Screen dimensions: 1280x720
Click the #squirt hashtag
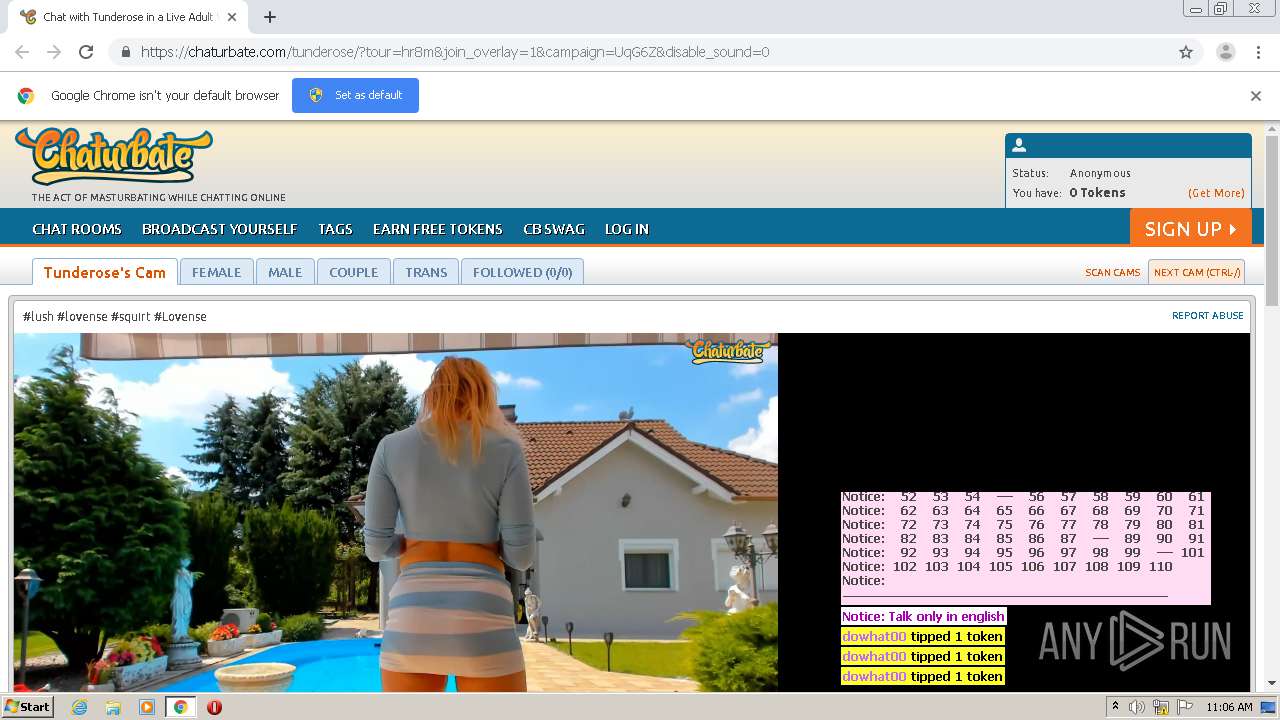tap(130, 317)
